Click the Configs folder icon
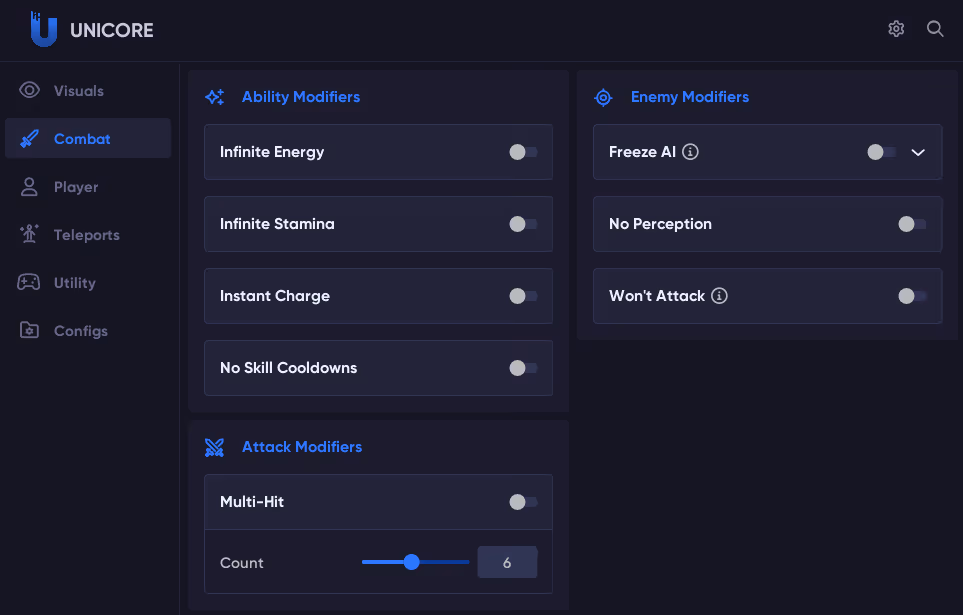Viewport: 963px width, 615px height. 29,330
